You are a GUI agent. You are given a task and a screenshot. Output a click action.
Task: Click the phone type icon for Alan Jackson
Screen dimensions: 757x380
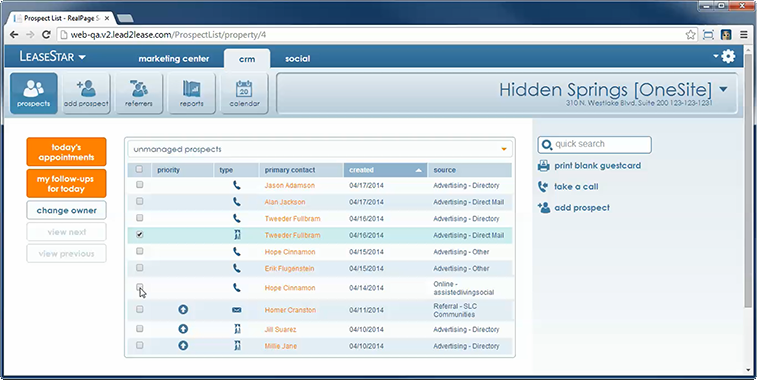pos(237,201)
